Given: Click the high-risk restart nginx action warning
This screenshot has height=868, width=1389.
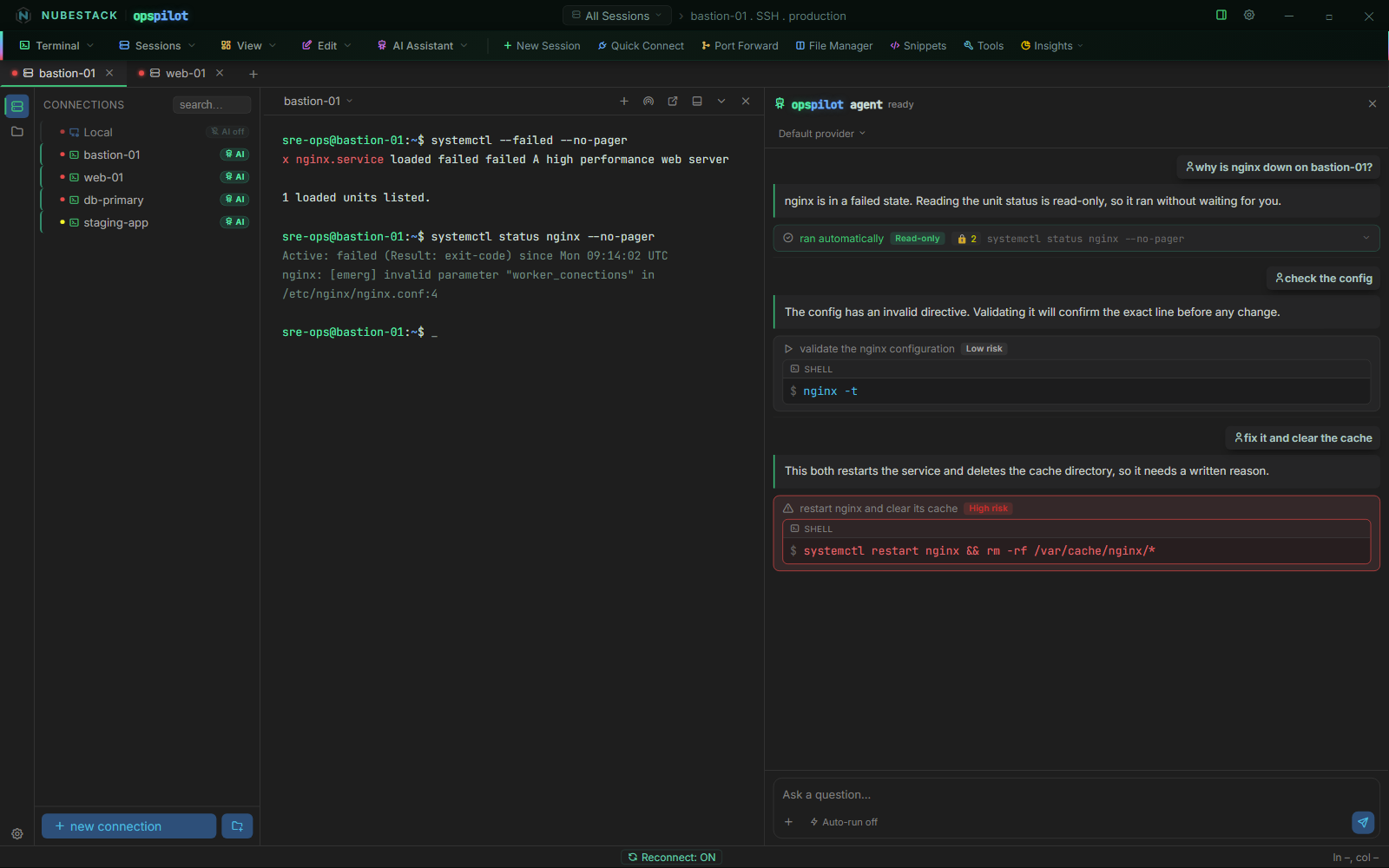Looking at the screenshot, I should (788, 509).
